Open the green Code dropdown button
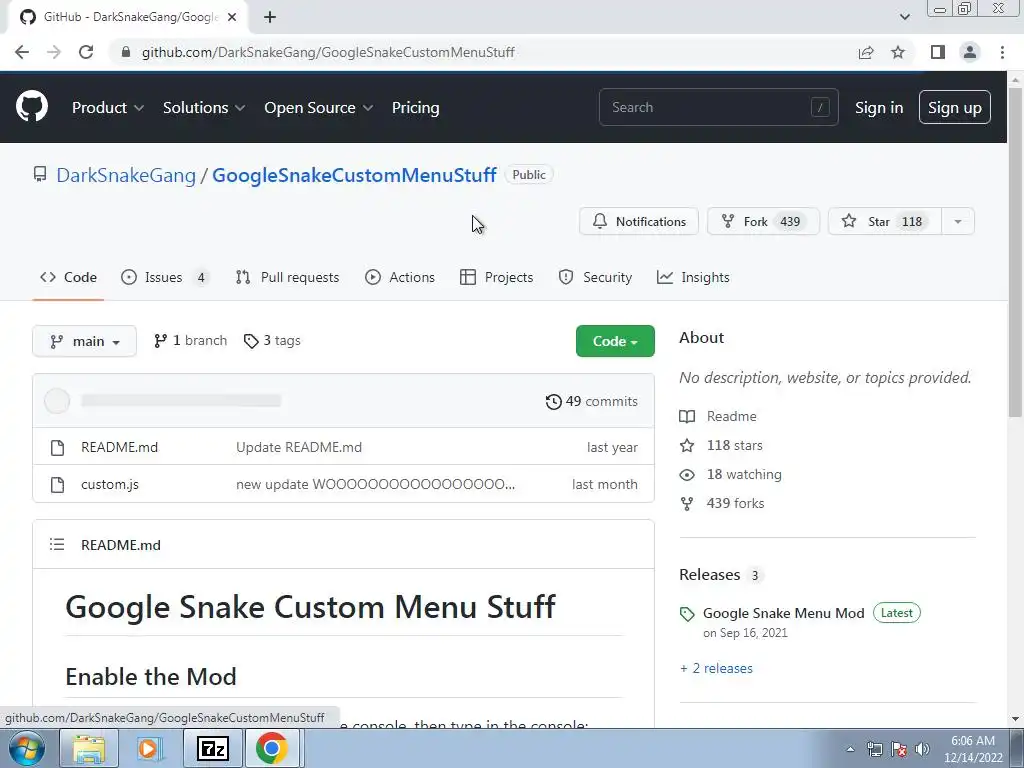Viewport: 1024px width, 768px height. 615,341
